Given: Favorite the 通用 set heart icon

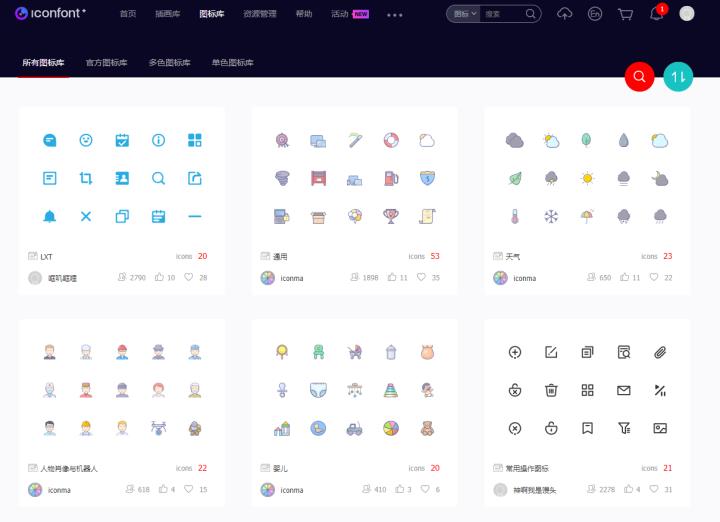Looking at the screenshot, I should [421, 277].
